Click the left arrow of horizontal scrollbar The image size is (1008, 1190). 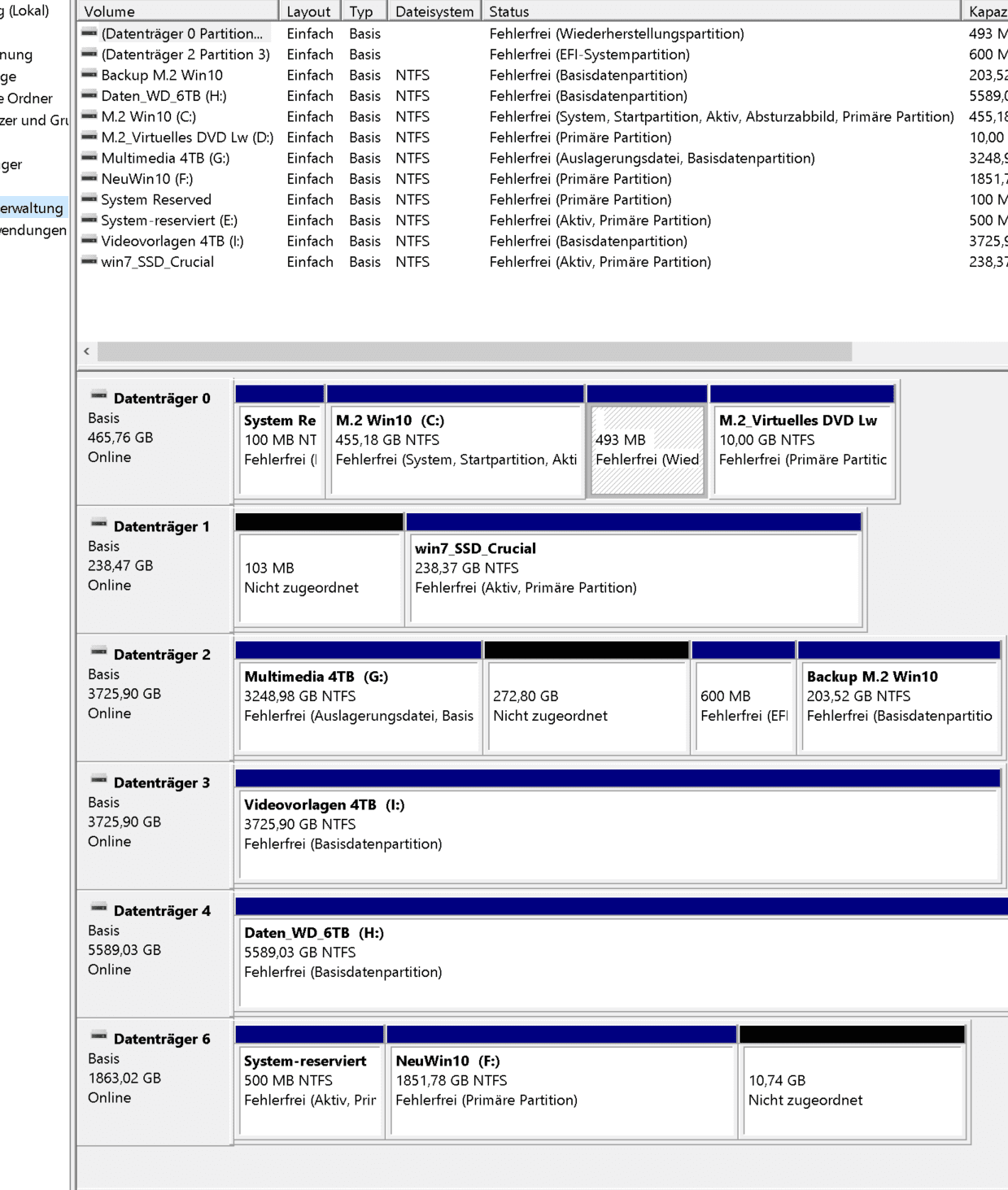click(87, 351)
